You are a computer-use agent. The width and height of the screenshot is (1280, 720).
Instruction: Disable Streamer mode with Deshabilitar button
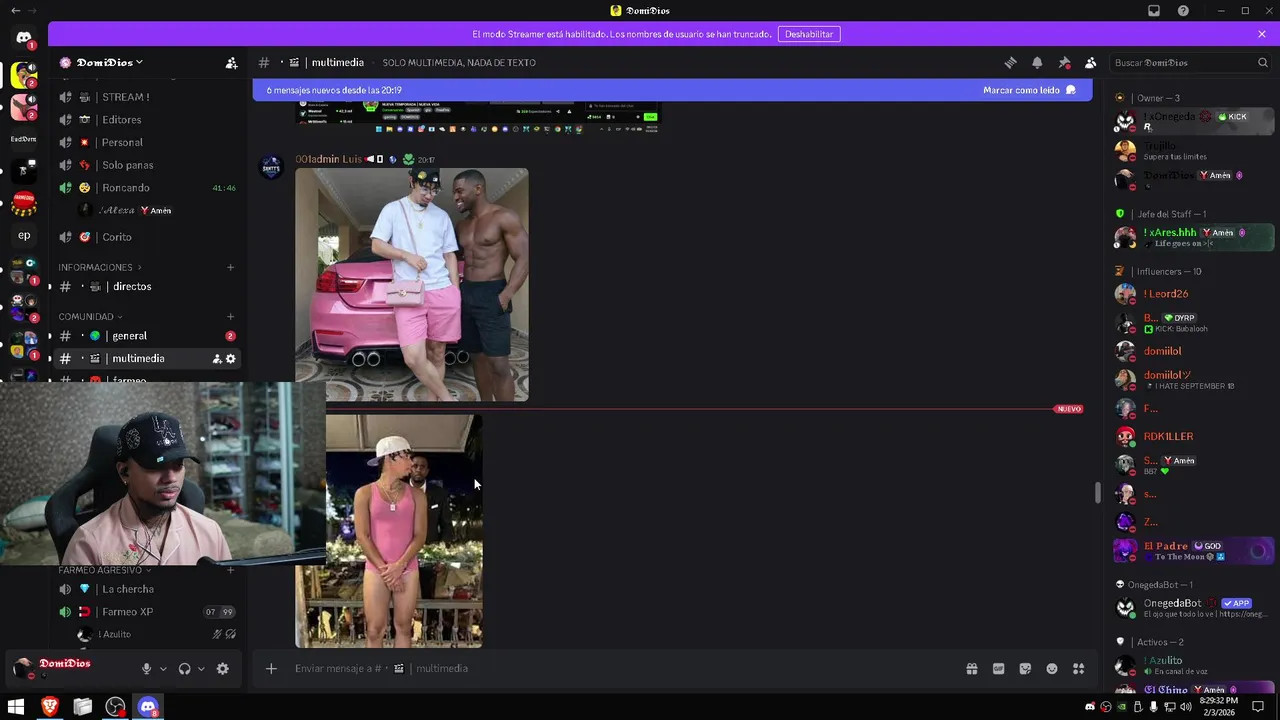tap(809, 34)
